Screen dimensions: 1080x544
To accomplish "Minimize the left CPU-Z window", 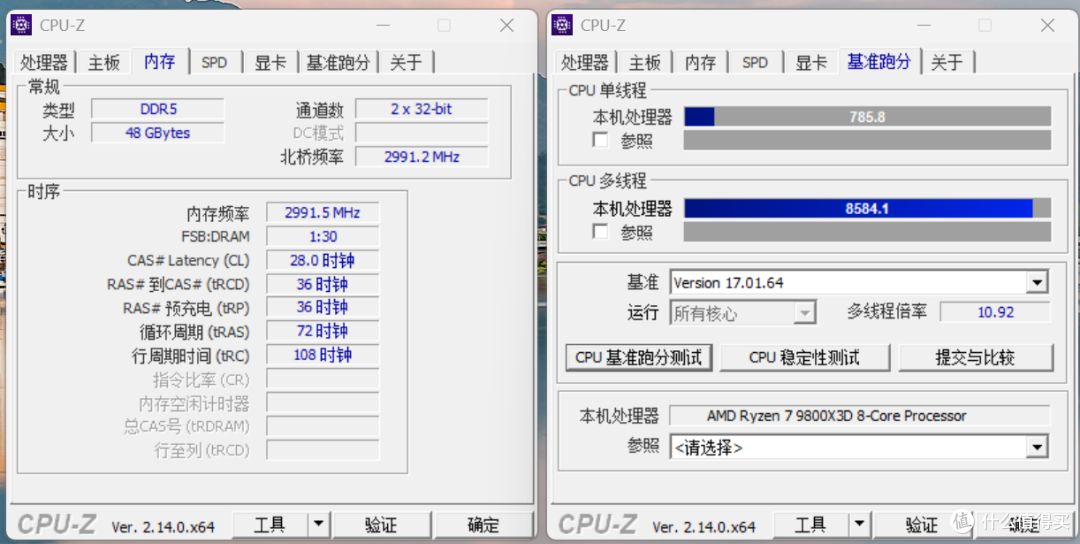I will [x=381, y=25].
